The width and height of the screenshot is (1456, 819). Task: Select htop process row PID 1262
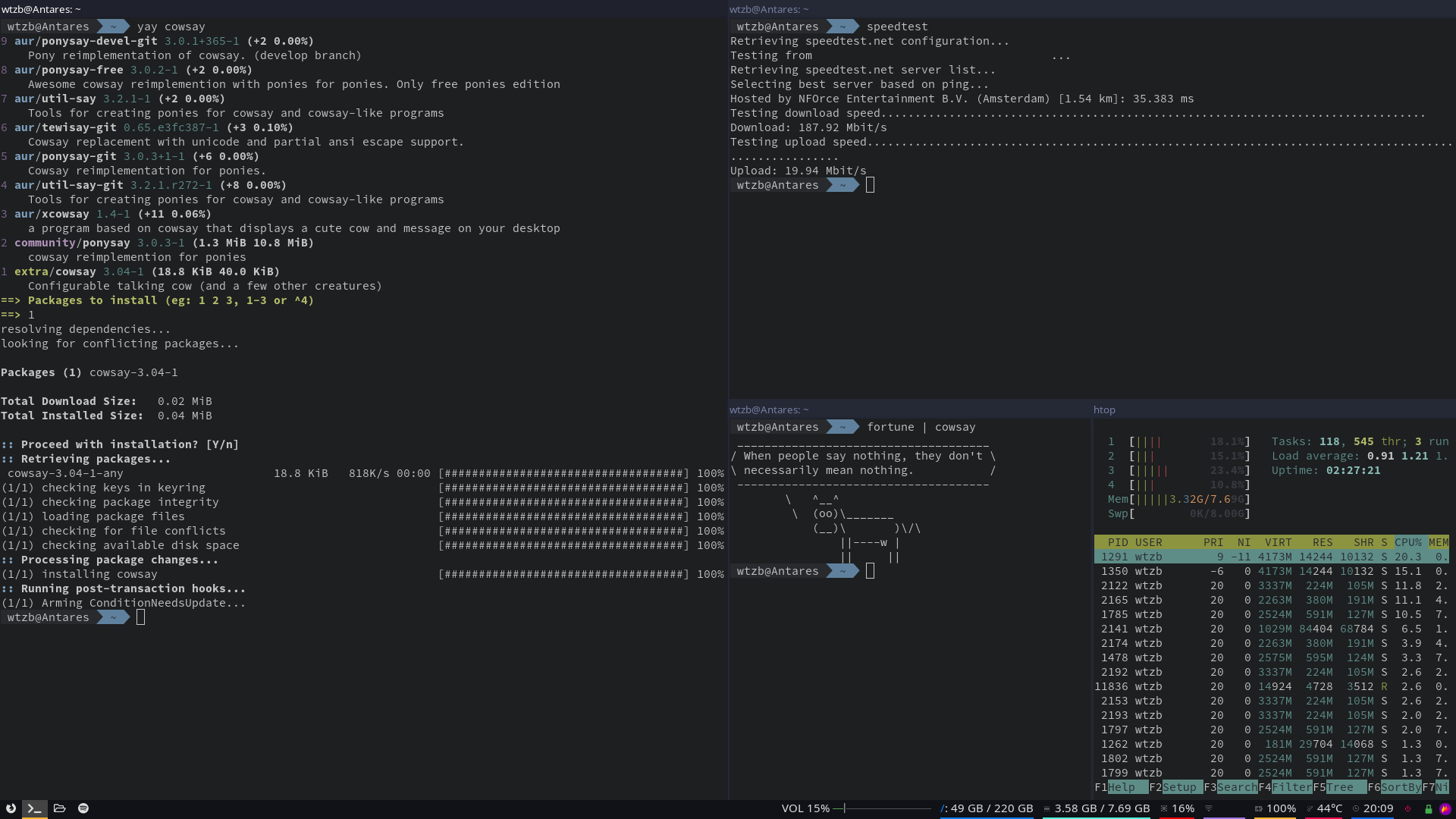(x=1272, y=744)
